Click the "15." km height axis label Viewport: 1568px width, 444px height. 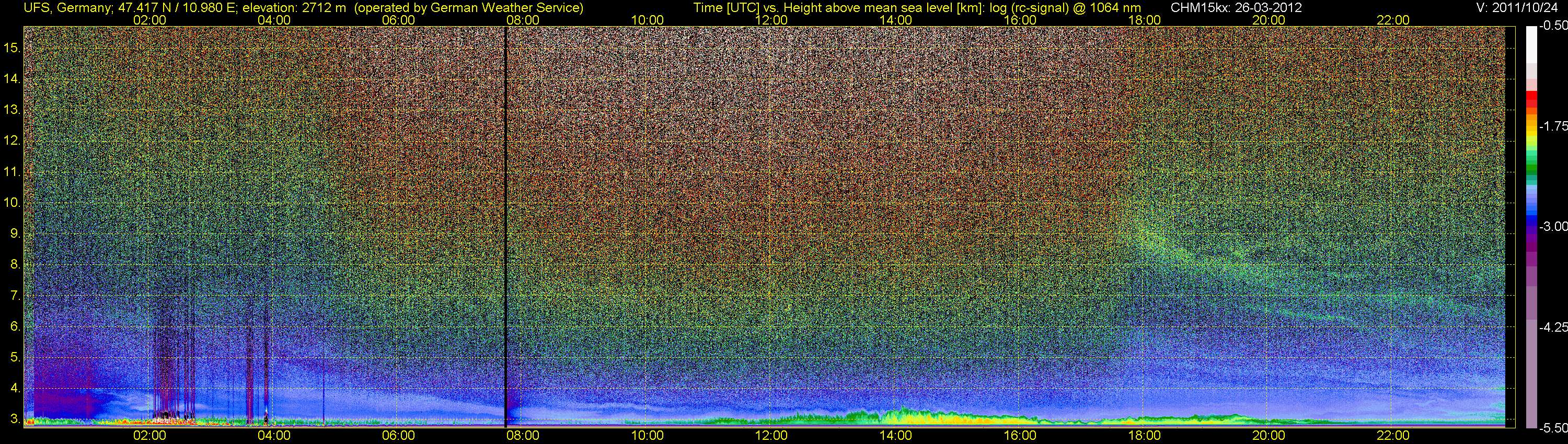pos(12,48)
